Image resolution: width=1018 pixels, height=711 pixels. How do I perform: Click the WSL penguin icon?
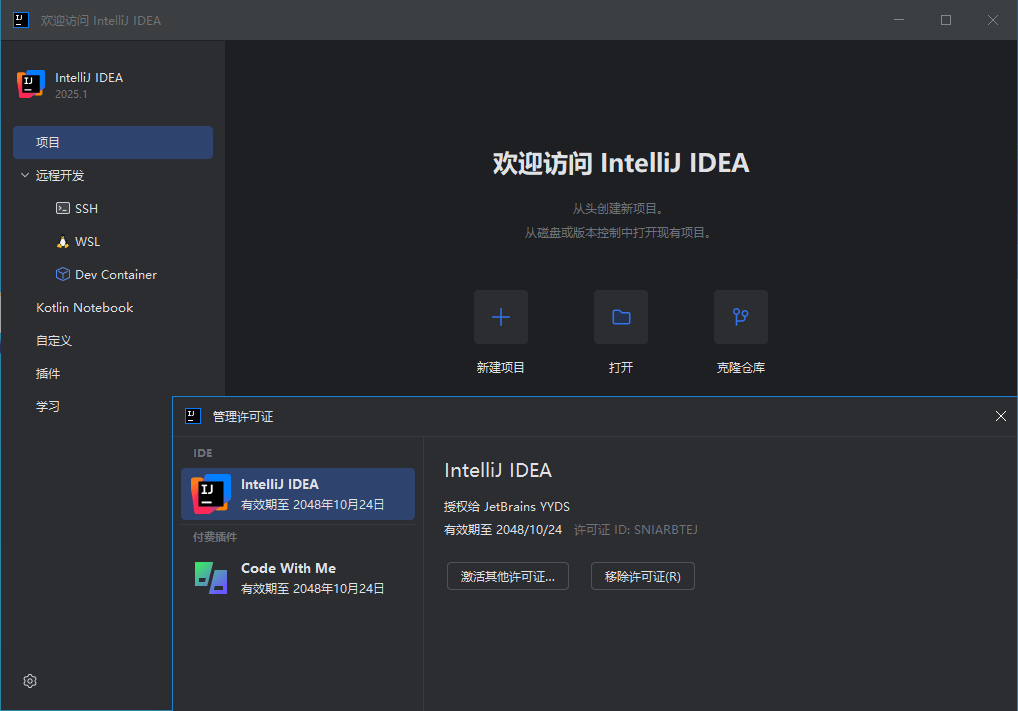pos(63,242)
